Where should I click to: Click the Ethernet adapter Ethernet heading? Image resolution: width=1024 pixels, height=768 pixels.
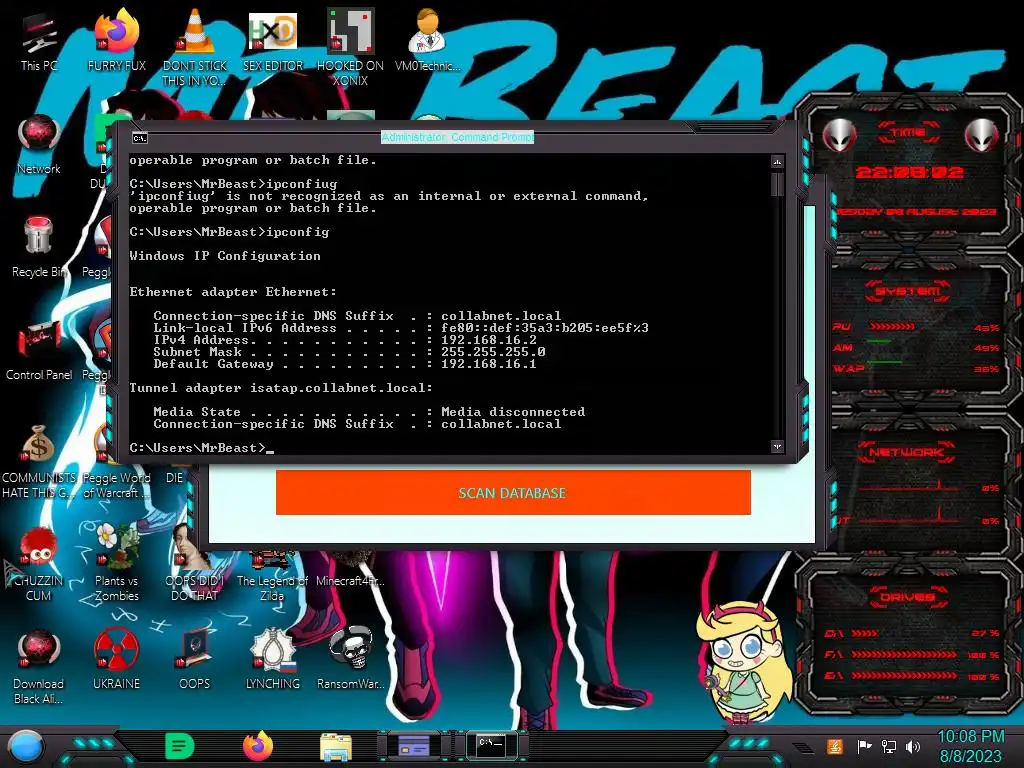coord(233,292)
